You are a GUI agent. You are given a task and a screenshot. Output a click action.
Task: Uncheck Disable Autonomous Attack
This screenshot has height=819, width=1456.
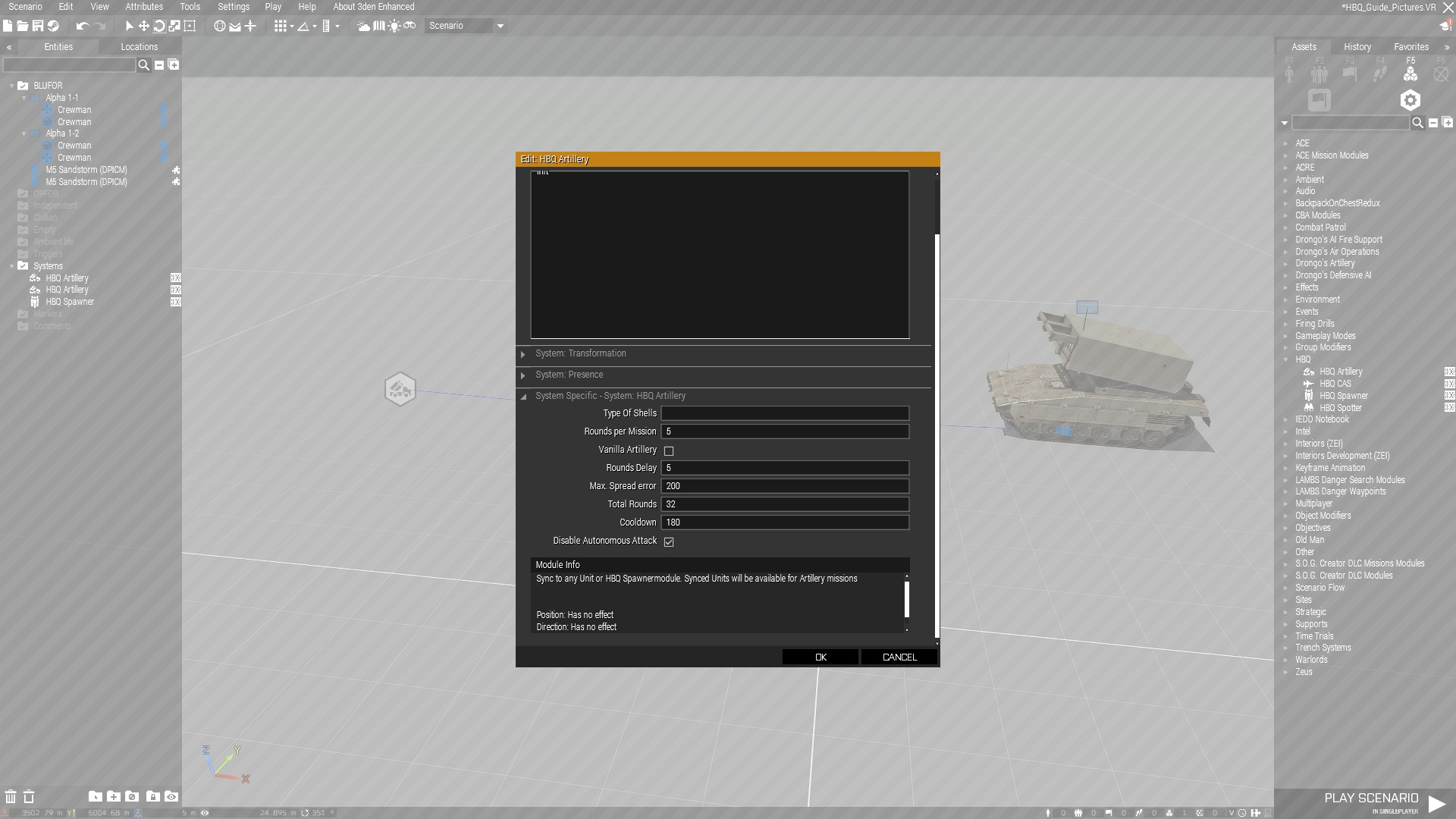click(x=669, y=541)
